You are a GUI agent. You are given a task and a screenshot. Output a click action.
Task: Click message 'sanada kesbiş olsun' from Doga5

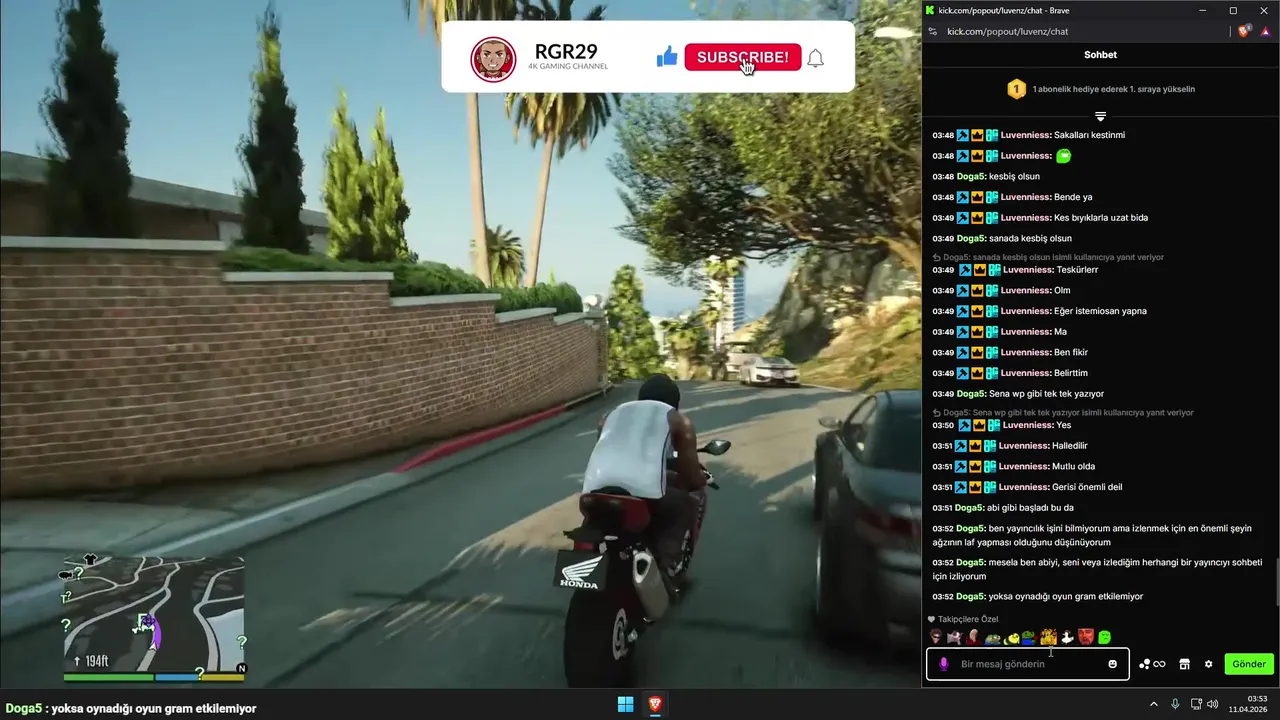click(x=1030, y=239)
